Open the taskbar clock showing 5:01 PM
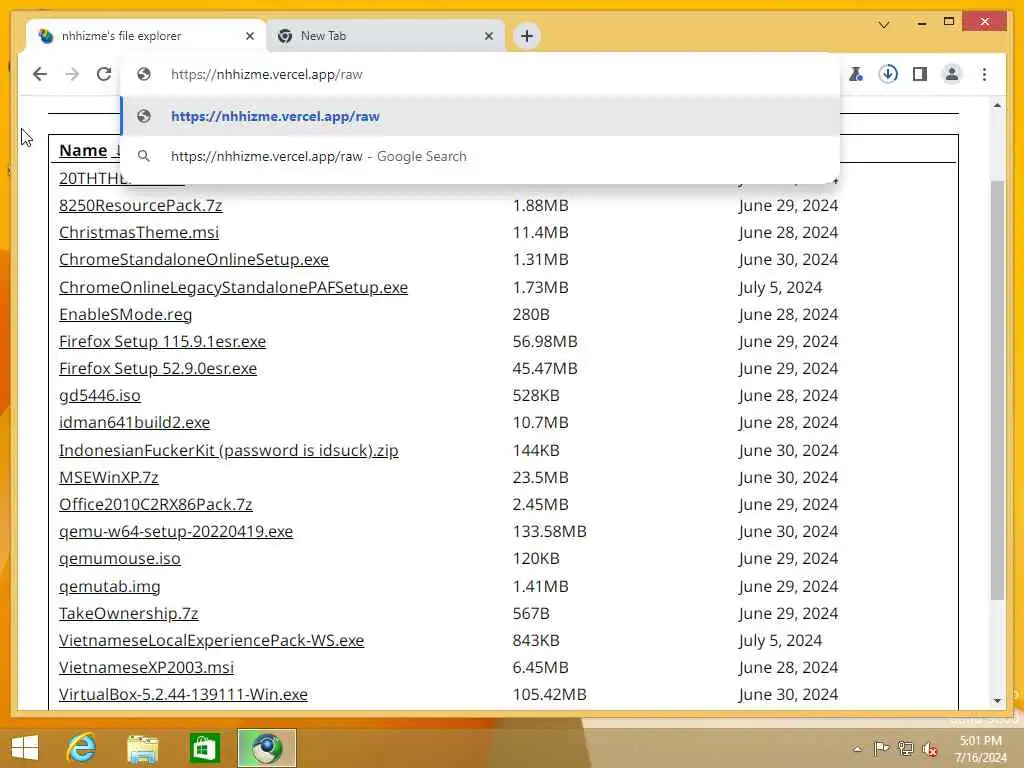Viewport: 1024px width, 768px height. [x=980, y=749]
